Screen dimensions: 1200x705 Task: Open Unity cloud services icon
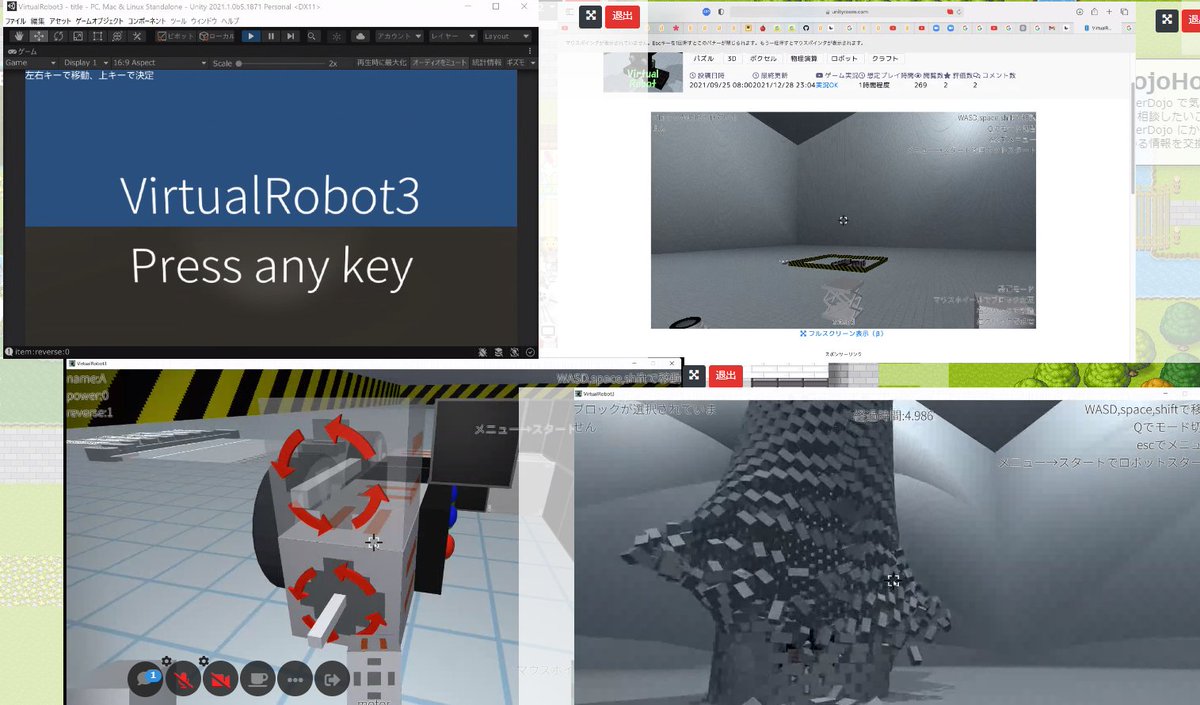tap(360, 36)
